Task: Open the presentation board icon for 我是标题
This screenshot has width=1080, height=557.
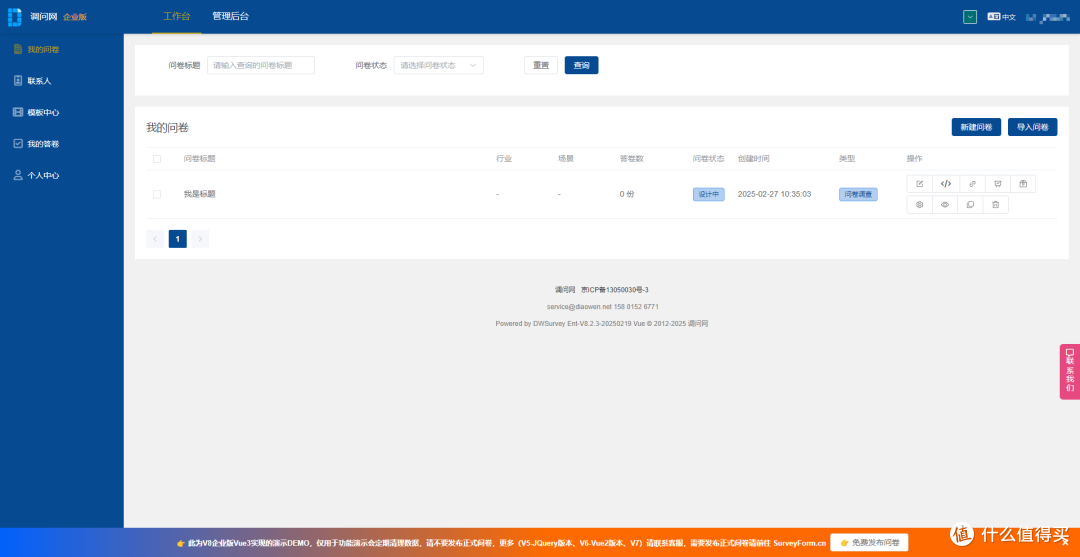Action: 997,184
